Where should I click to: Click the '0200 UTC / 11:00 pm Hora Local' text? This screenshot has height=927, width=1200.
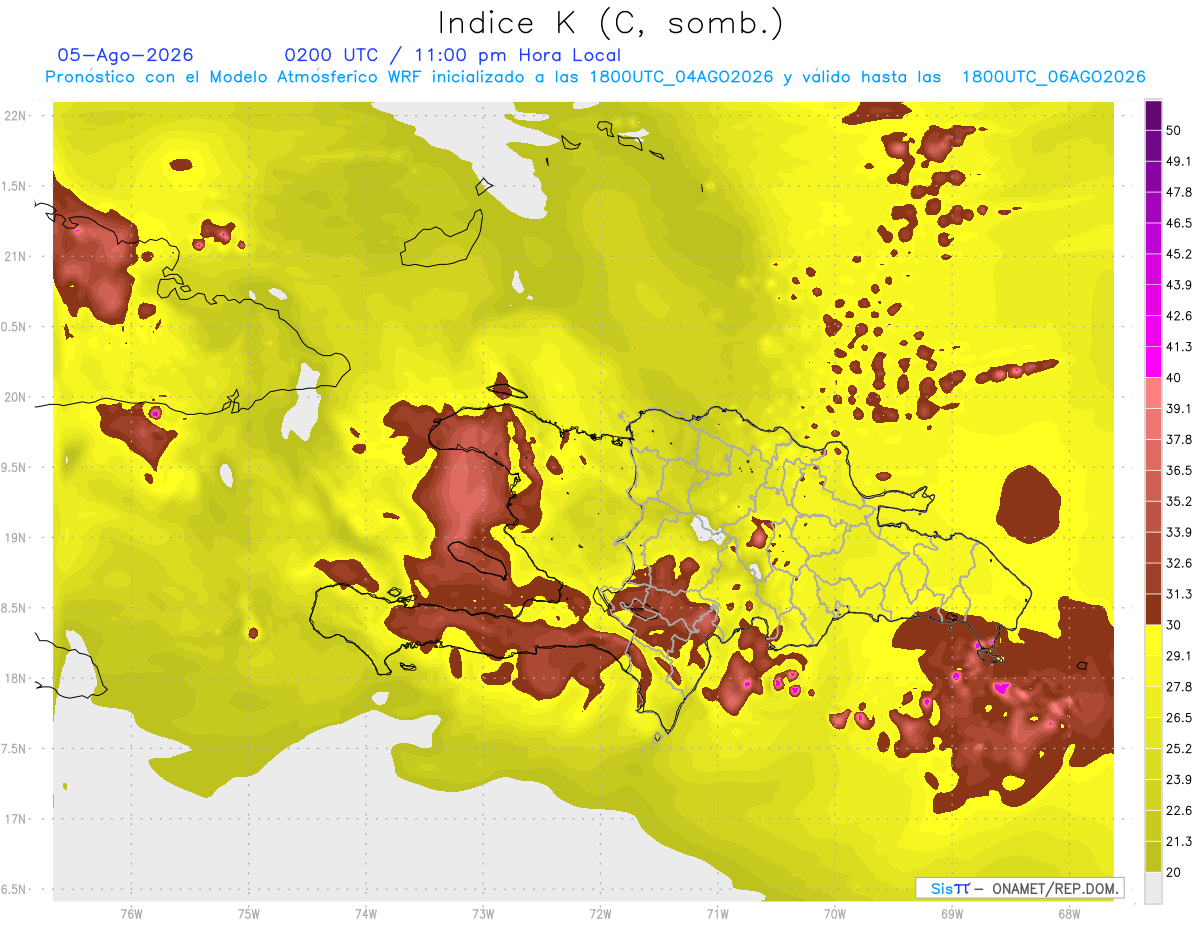[x=453, y=55]
